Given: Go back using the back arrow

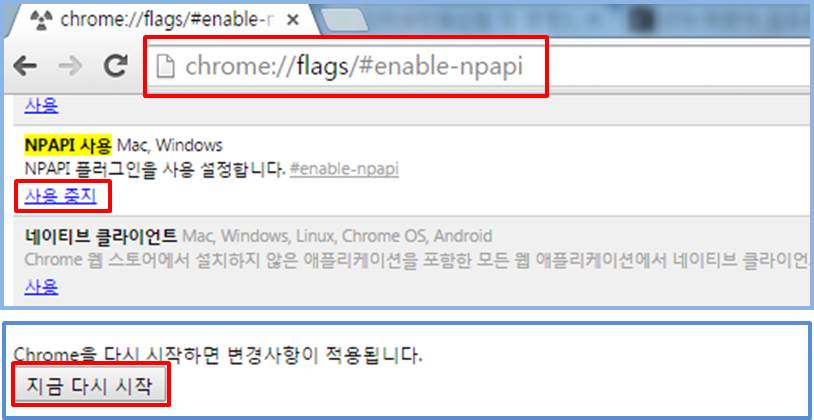Looking at the screenshot, I should pyautogui.click(x=25, y=66).
